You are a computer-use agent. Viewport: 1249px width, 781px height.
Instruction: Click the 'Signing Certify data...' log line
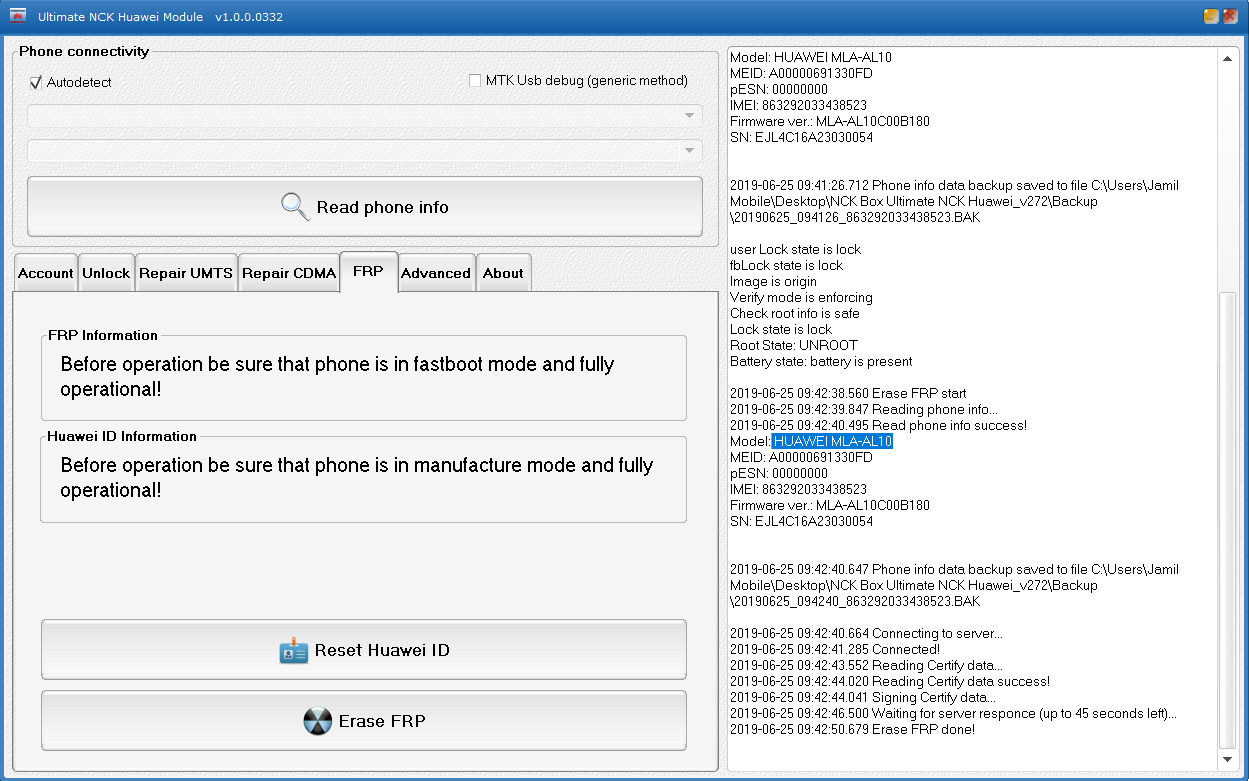click(x=863, y=697)
